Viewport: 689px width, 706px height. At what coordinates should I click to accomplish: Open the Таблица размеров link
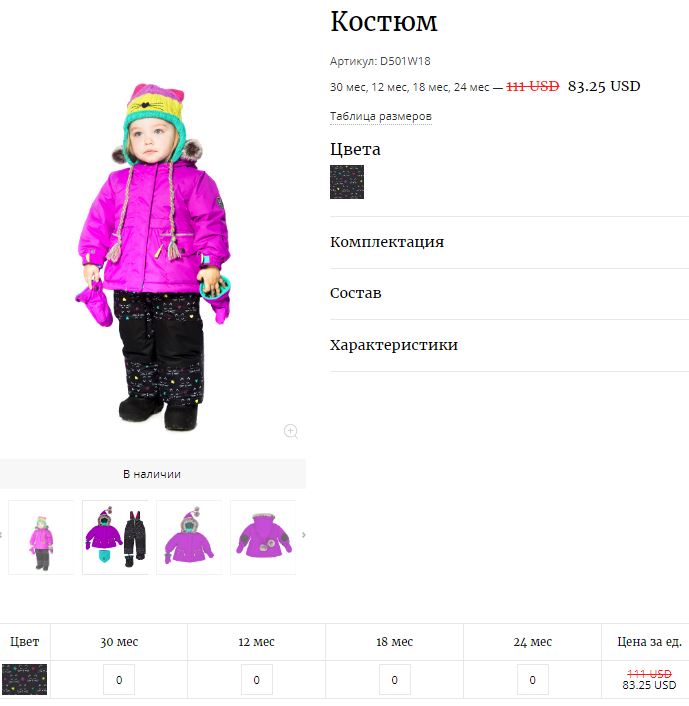click(x=381, y=116)
